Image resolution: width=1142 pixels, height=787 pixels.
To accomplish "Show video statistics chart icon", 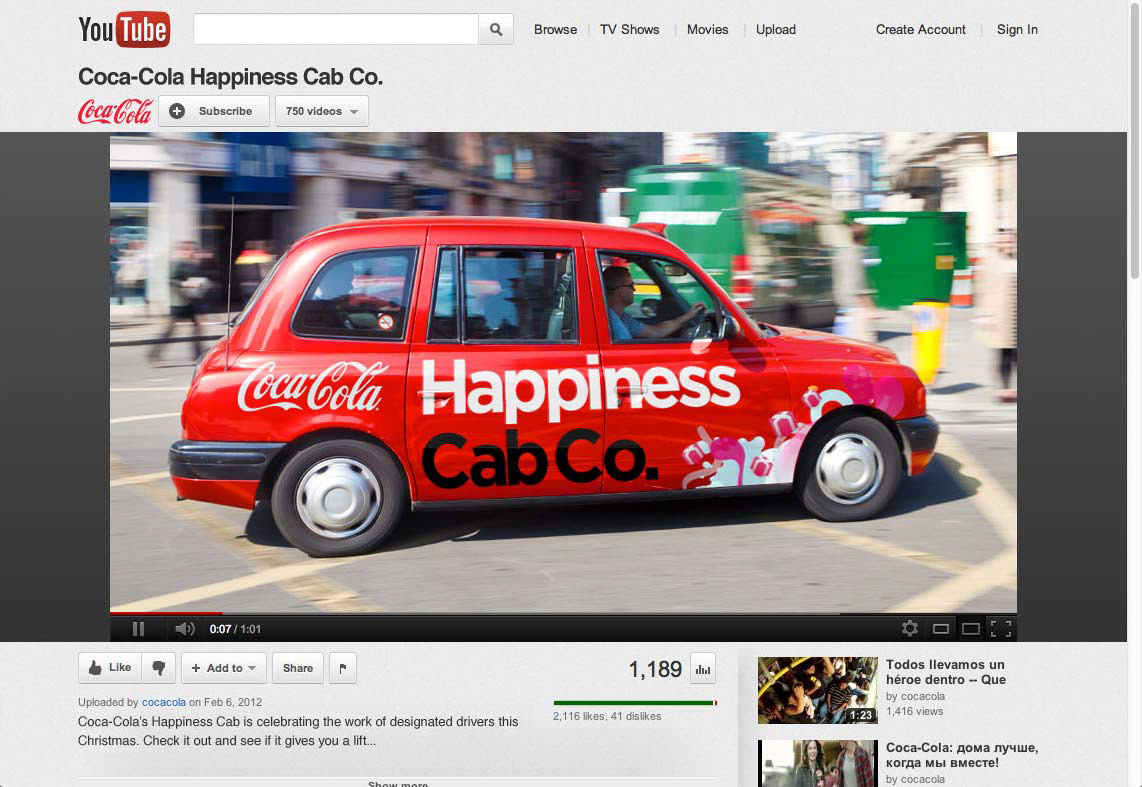I will pyautogui.click(x=703, y=668).
